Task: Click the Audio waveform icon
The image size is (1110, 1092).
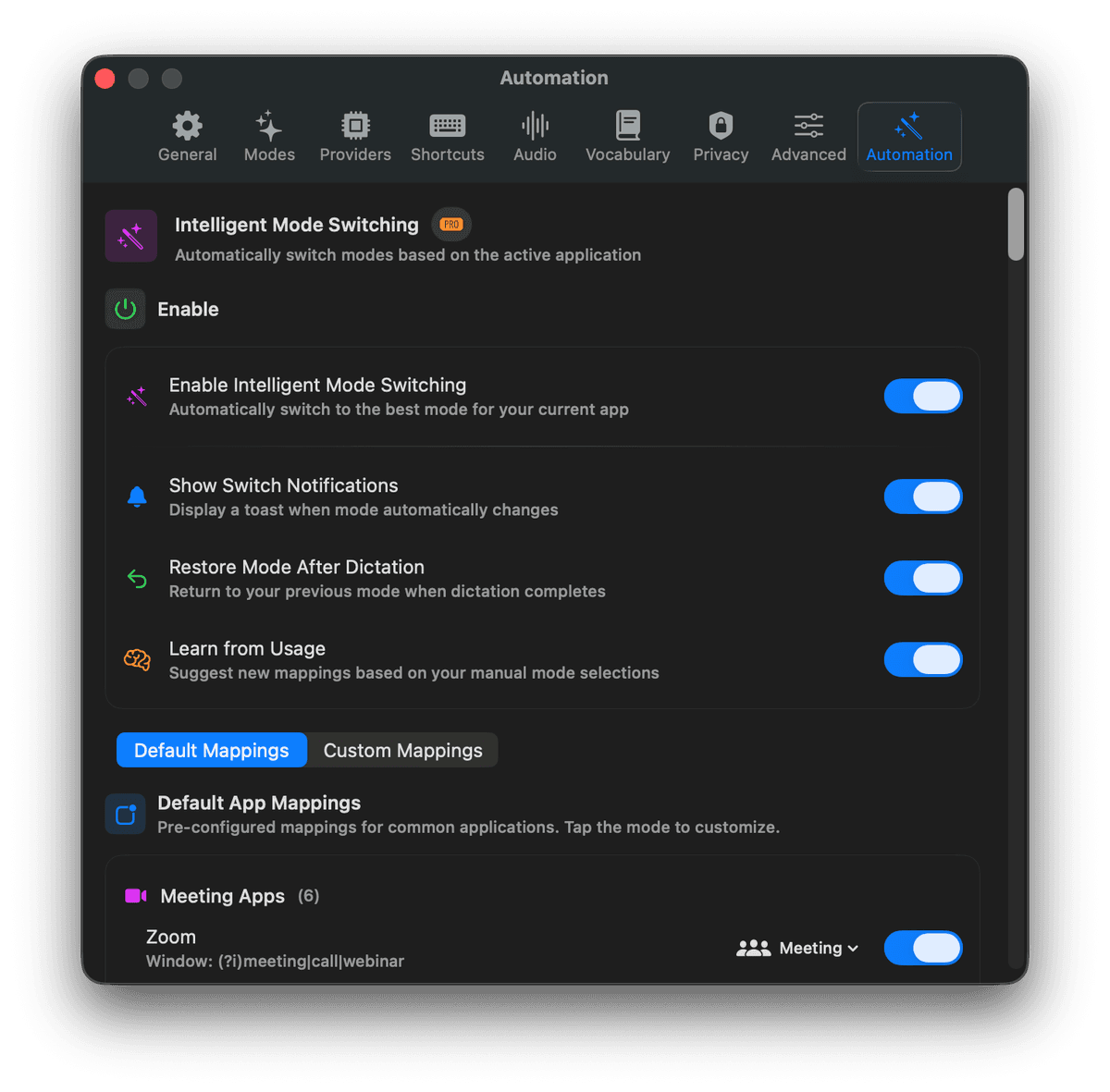Action: (535, 126)
